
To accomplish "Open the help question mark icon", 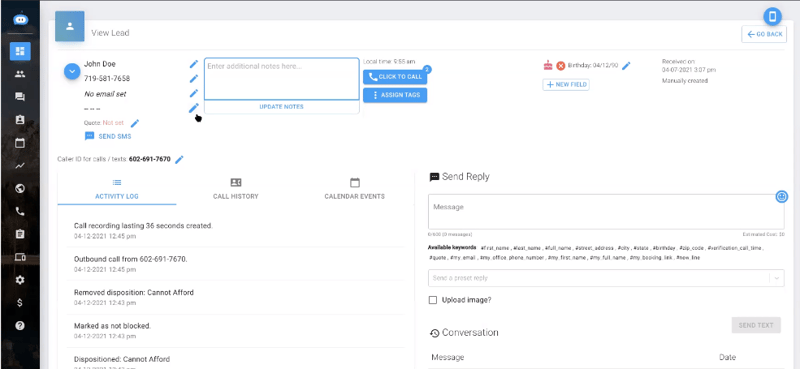I will [x=20, y=326].
